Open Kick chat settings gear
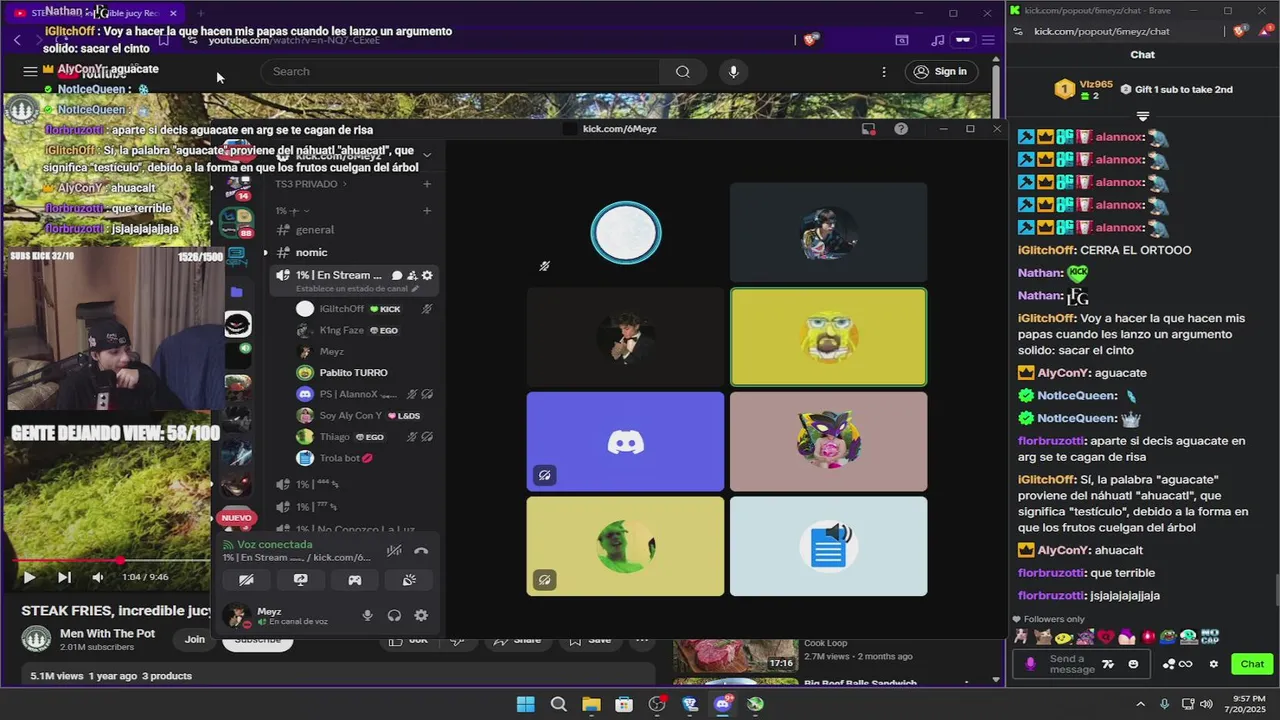 click(1214, 664)
